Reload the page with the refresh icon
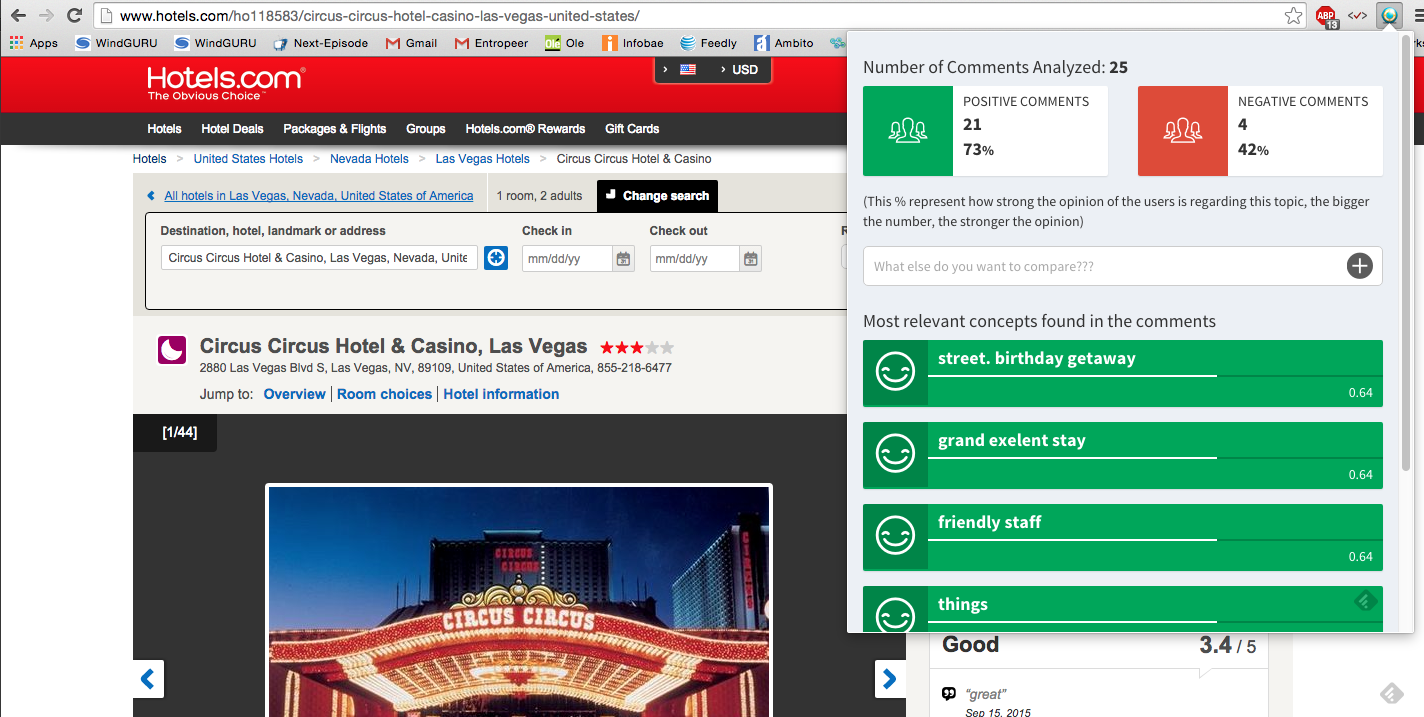The image size is (1424, 717). pos(74,15)
